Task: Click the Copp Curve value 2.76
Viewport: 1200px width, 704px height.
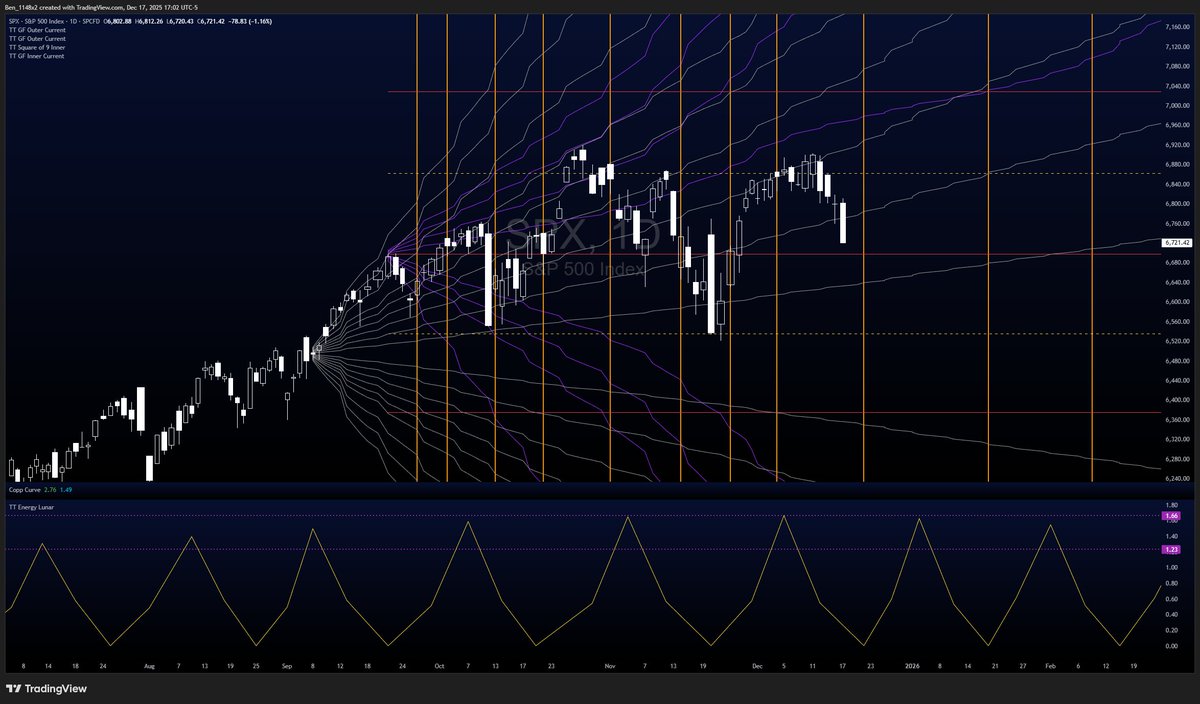Action: coord(52,490)
